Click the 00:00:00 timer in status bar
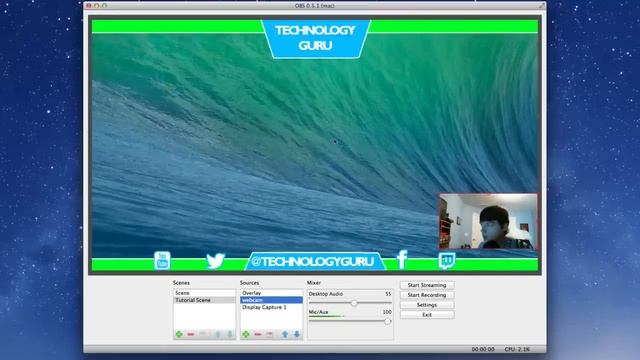The image size is (640, 360). 483,349
